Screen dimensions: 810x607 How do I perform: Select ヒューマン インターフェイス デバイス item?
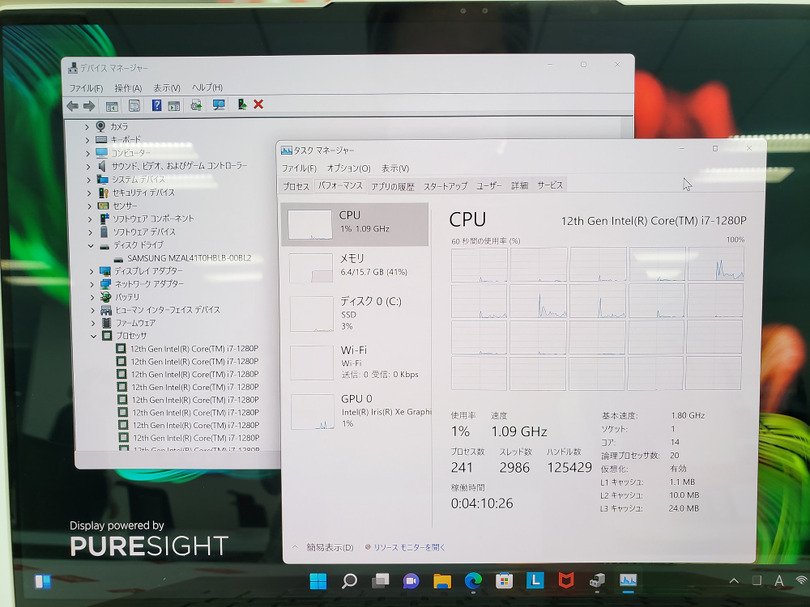coord(167,310)
